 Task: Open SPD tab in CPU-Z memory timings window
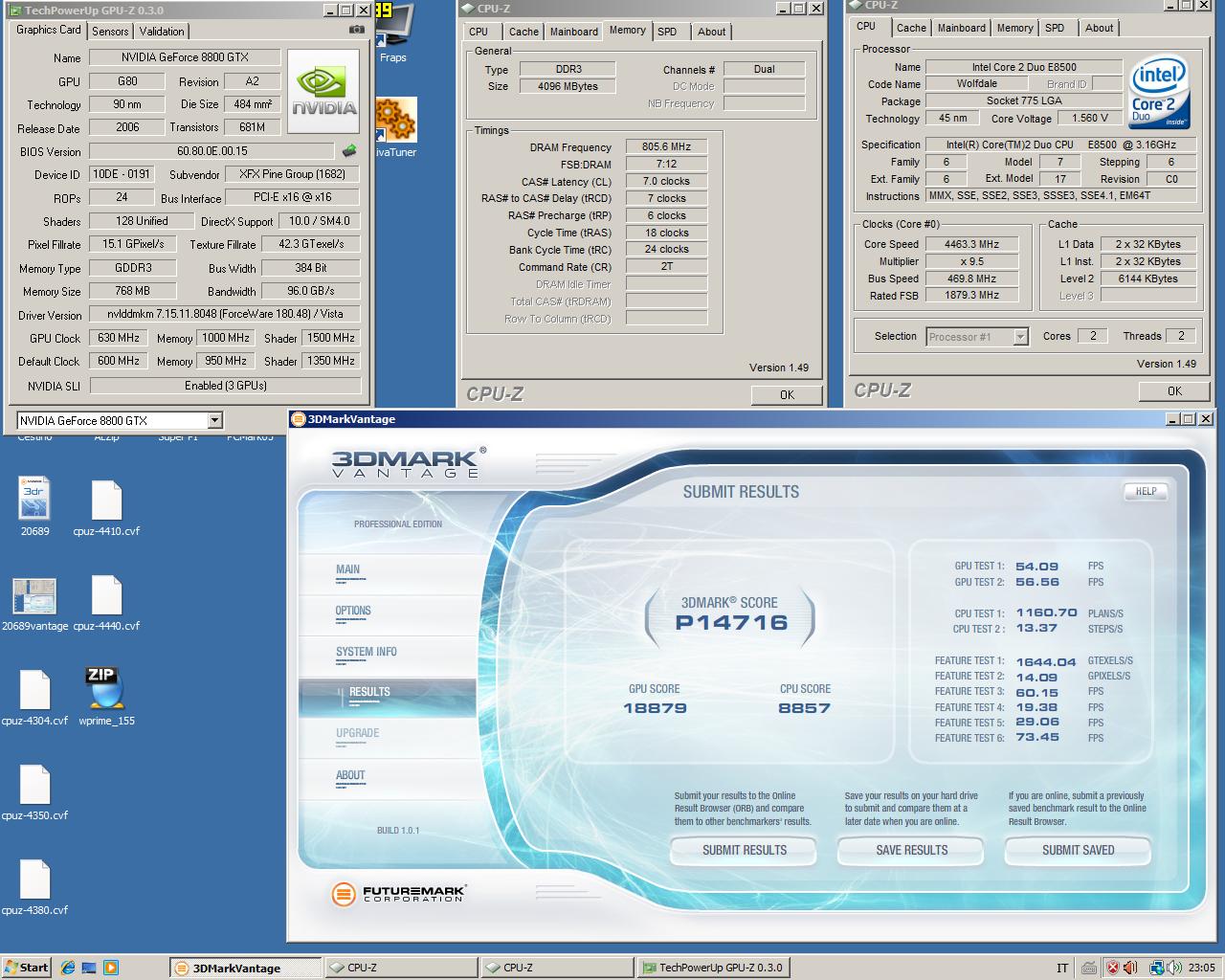(667, 32)
